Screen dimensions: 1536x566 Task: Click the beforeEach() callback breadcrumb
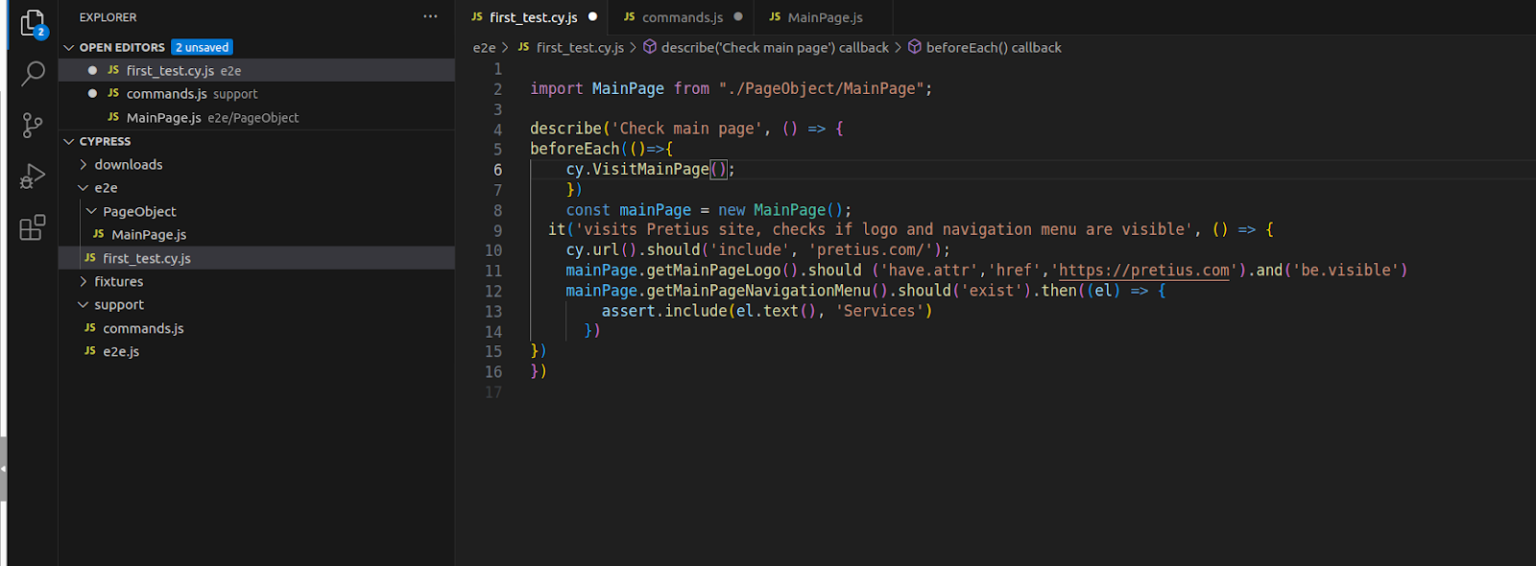(993, 47)
